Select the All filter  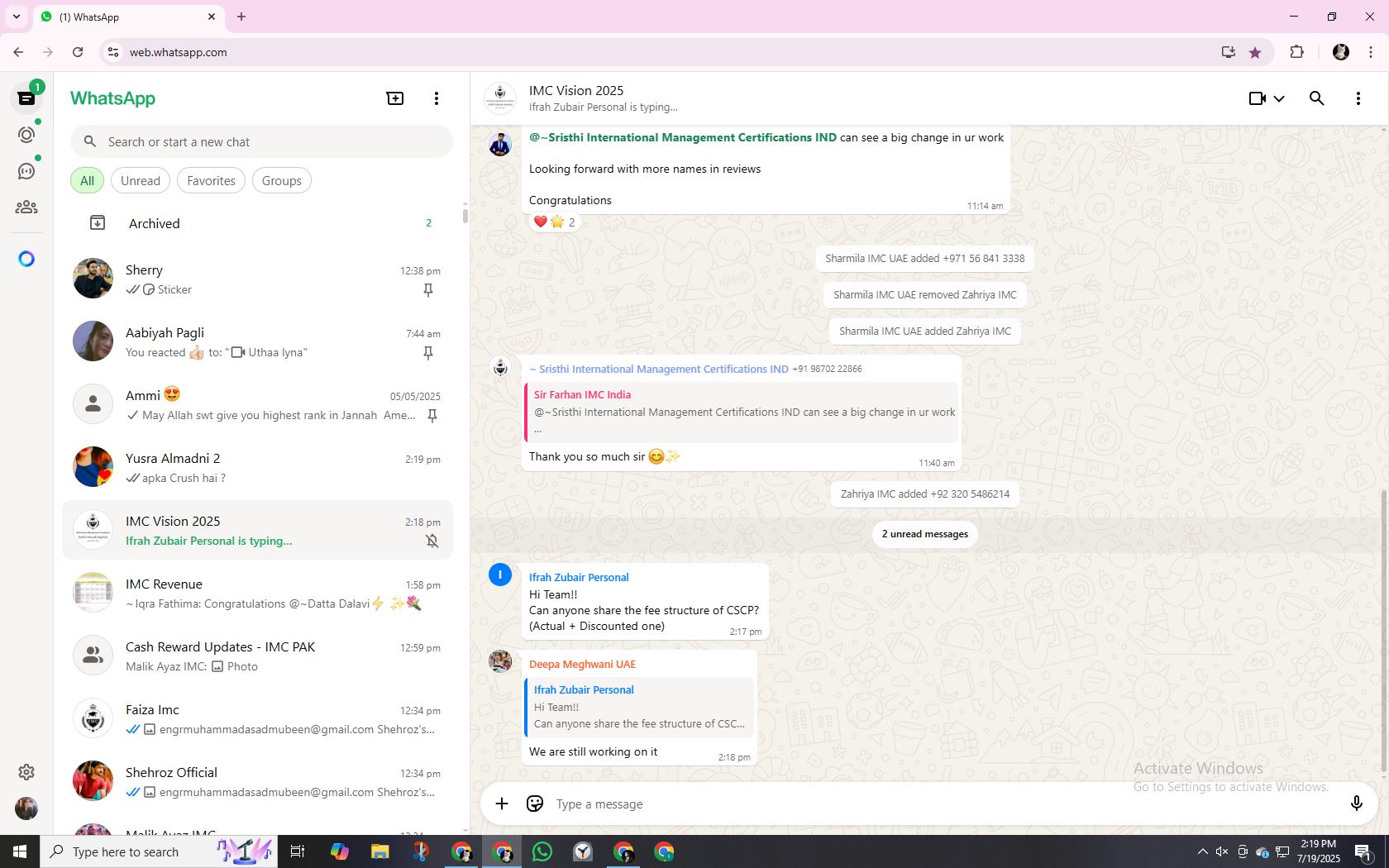click(x=87, y=180)
